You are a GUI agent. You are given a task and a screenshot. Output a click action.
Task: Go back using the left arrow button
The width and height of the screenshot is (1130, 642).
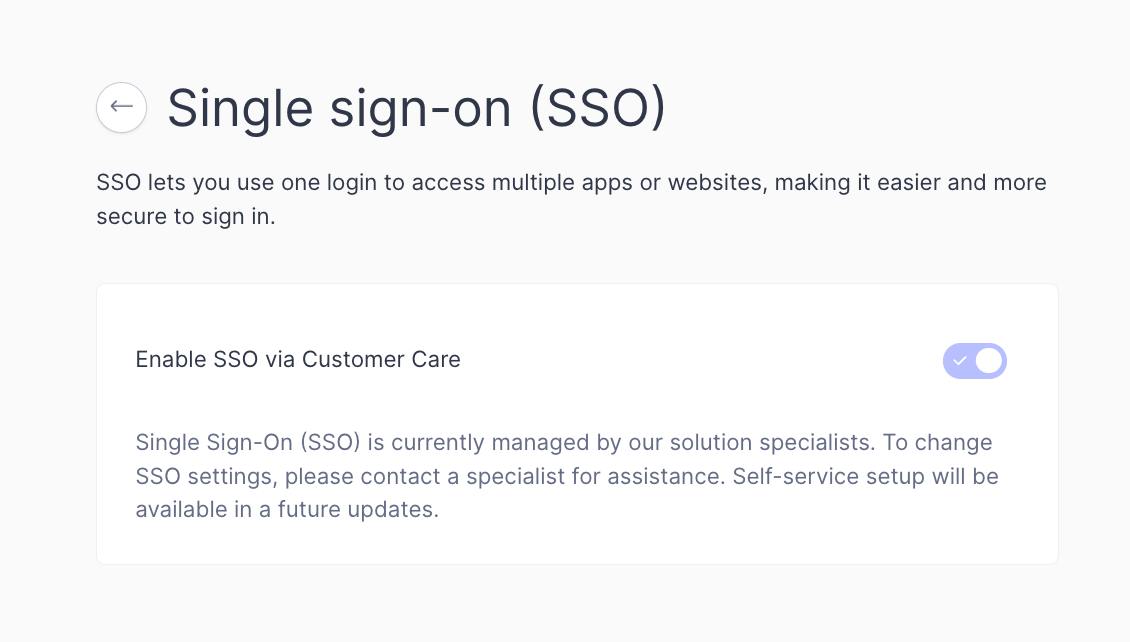(x=121, y=107)
